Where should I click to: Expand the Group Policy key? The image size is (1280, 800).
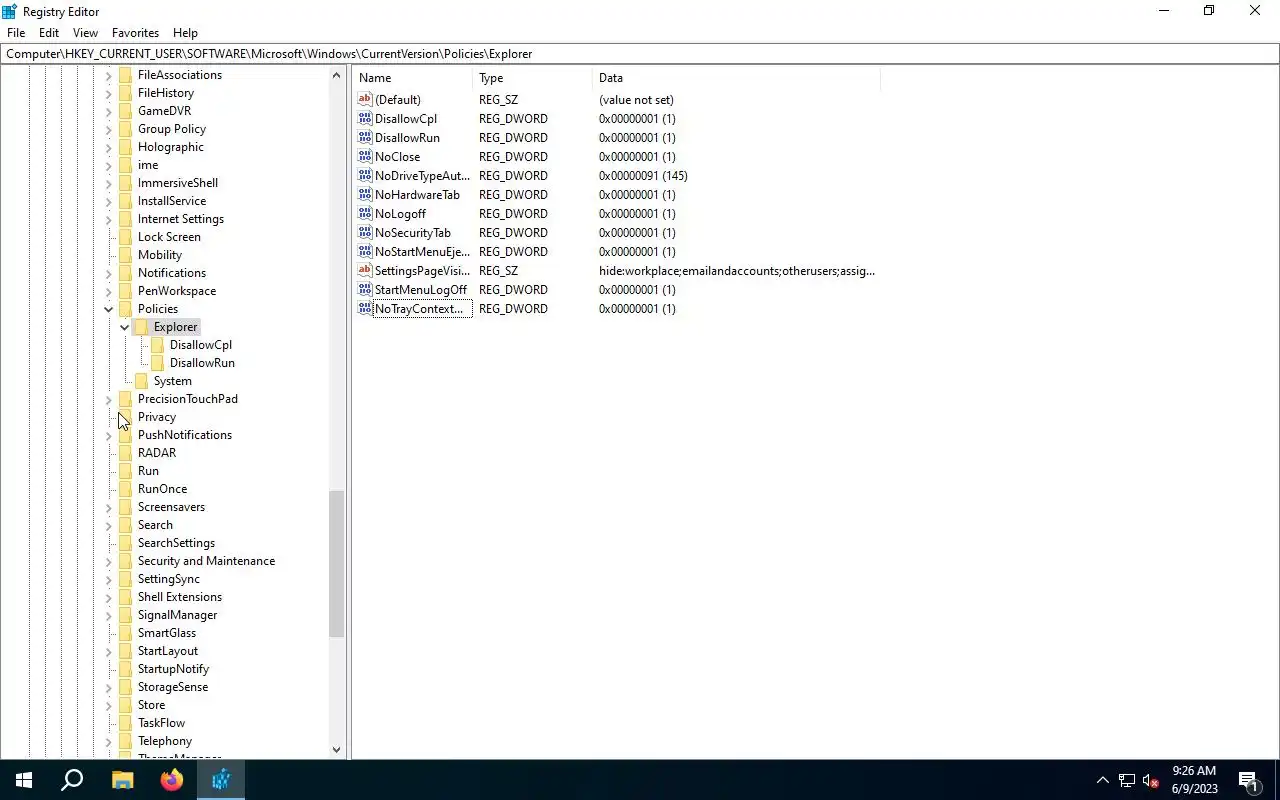108,129
